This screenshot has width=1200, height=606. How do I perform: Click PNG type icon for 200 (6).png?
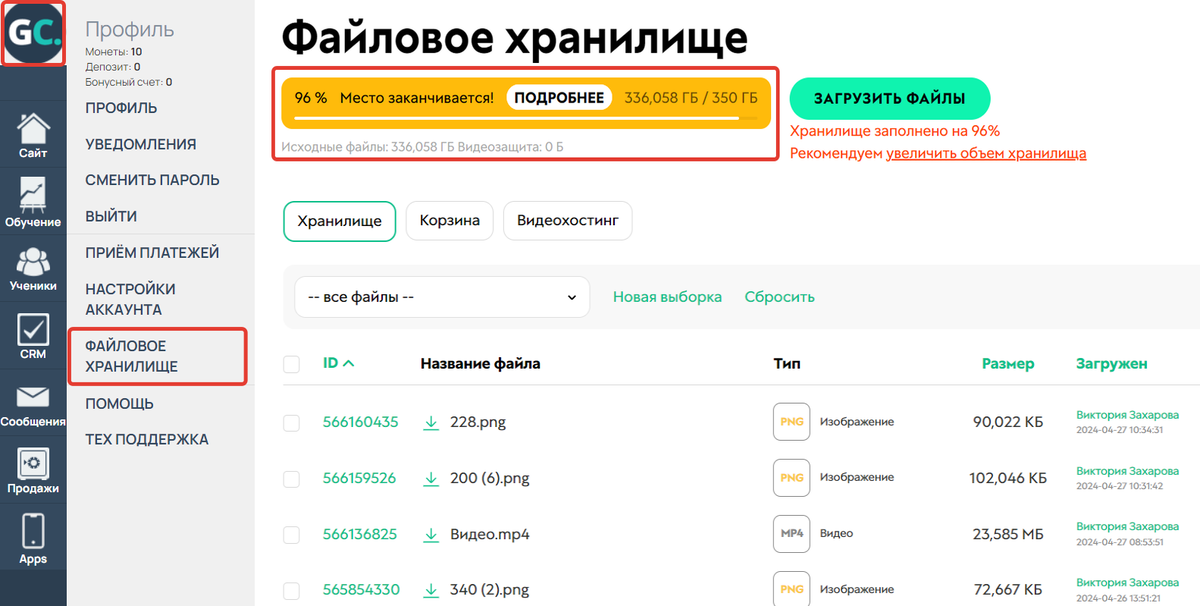click(792, 478)
